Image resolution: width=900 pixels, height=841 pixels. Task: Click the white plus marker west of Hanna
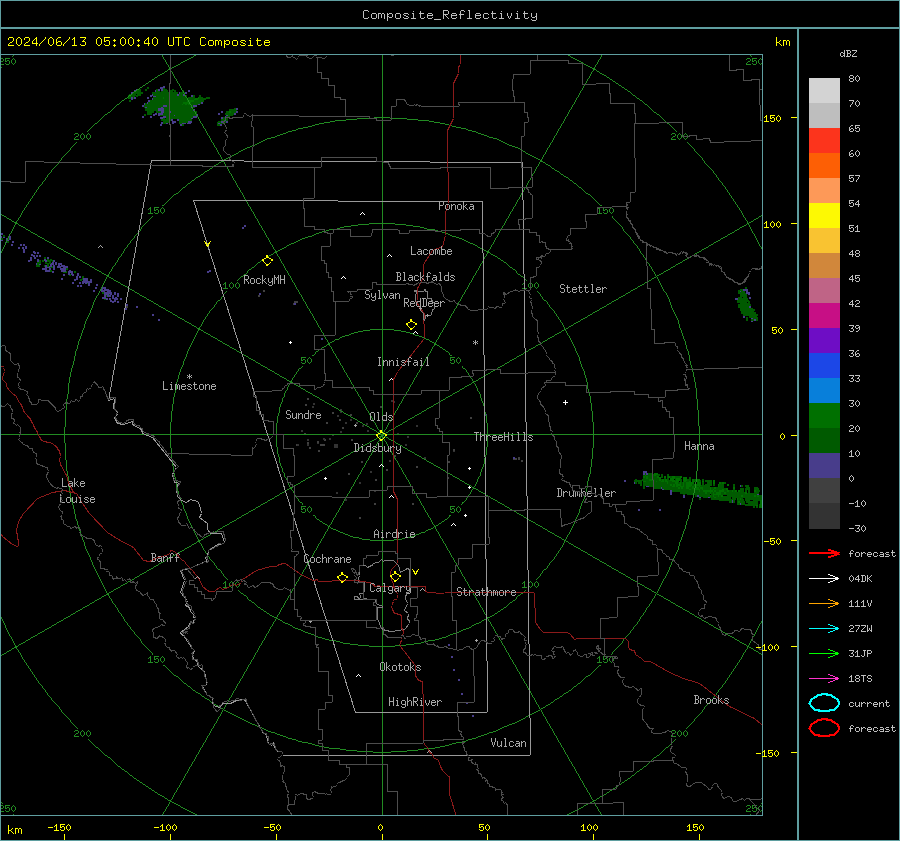point(565,402)
